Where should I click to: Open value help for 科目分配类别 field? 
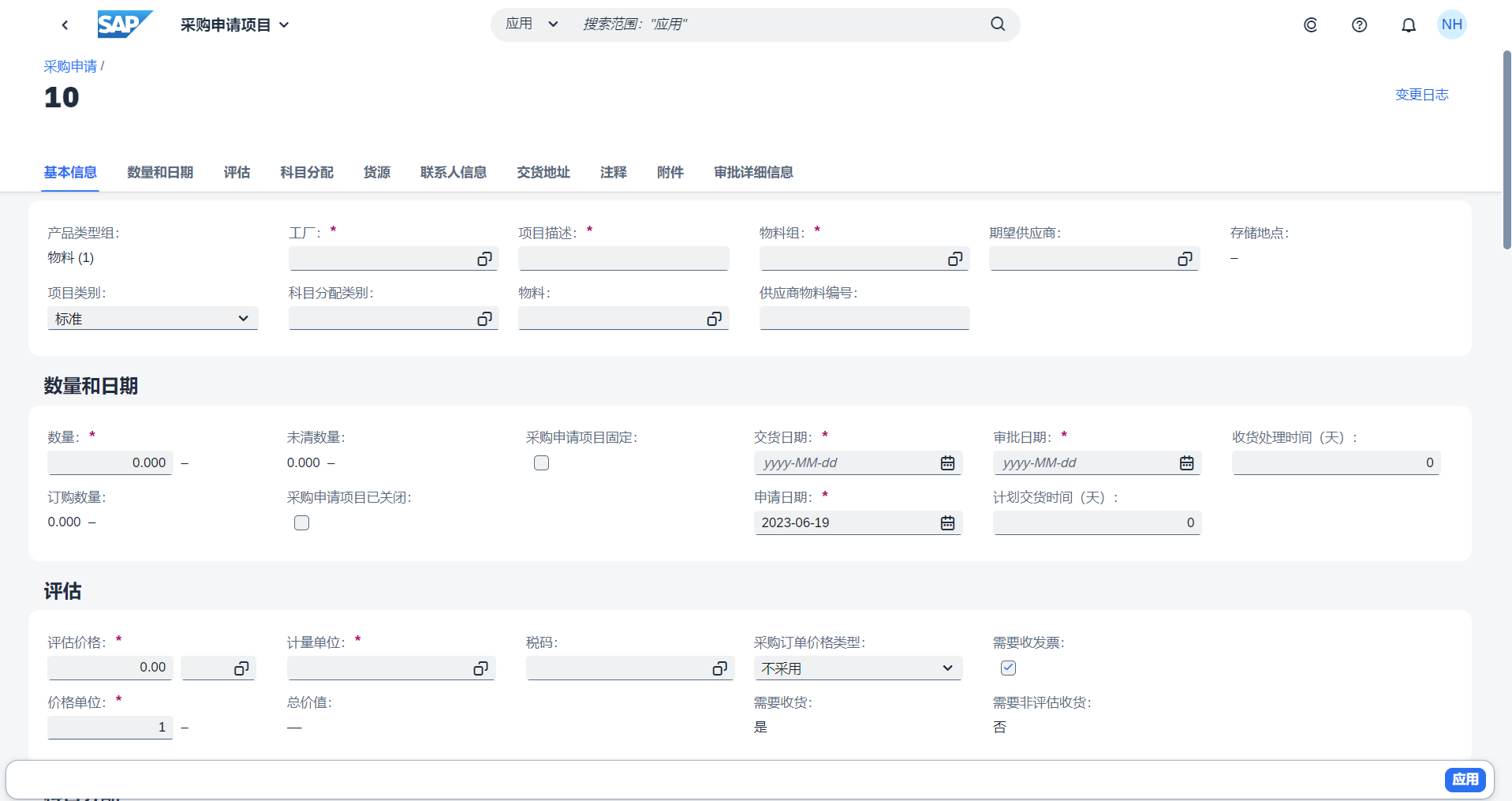(483, 318)
